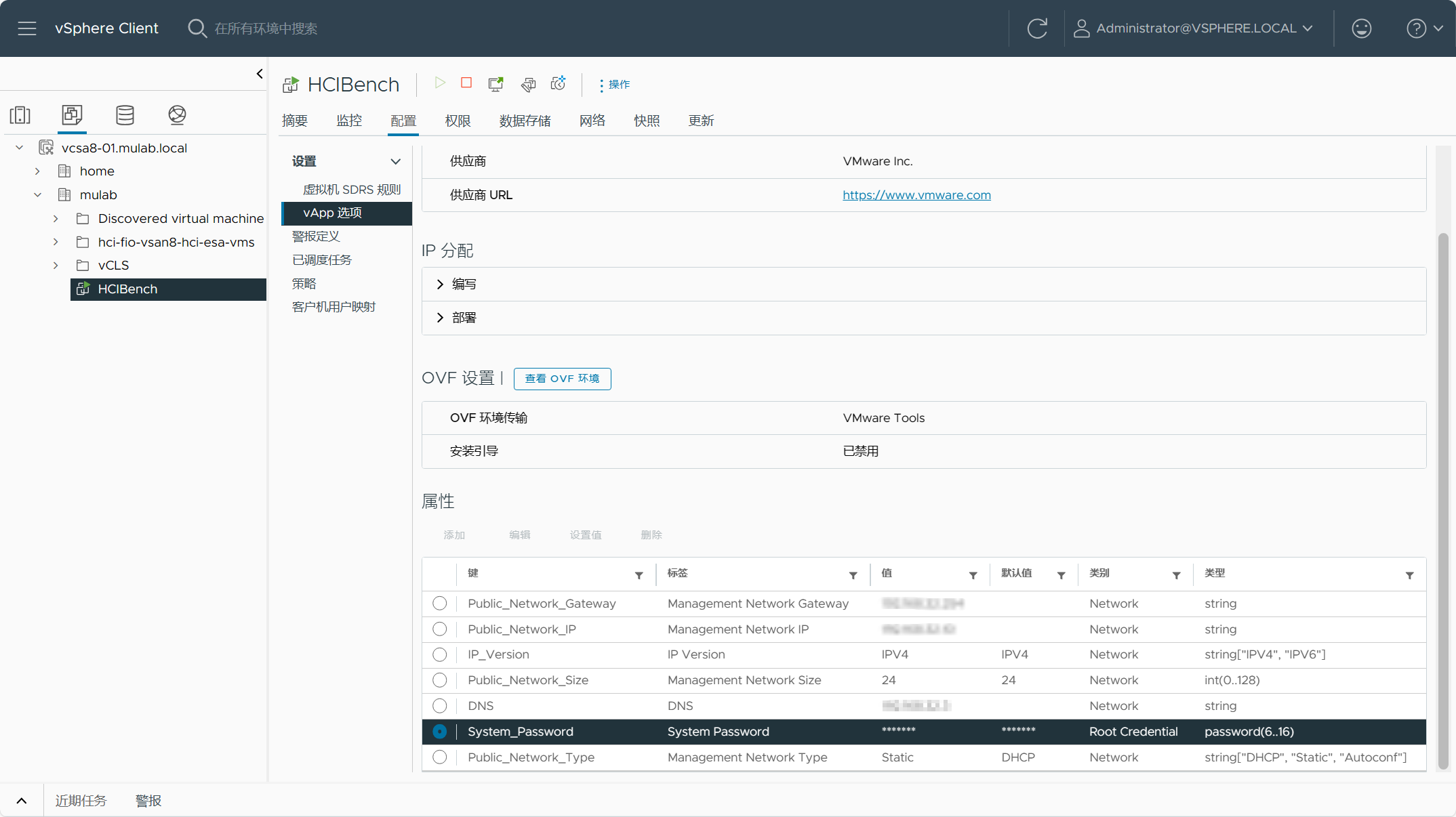This screenshot has height=817, width=1456.
Task: Click the HCIBench VM icon in tree
Action: (83, 289)
